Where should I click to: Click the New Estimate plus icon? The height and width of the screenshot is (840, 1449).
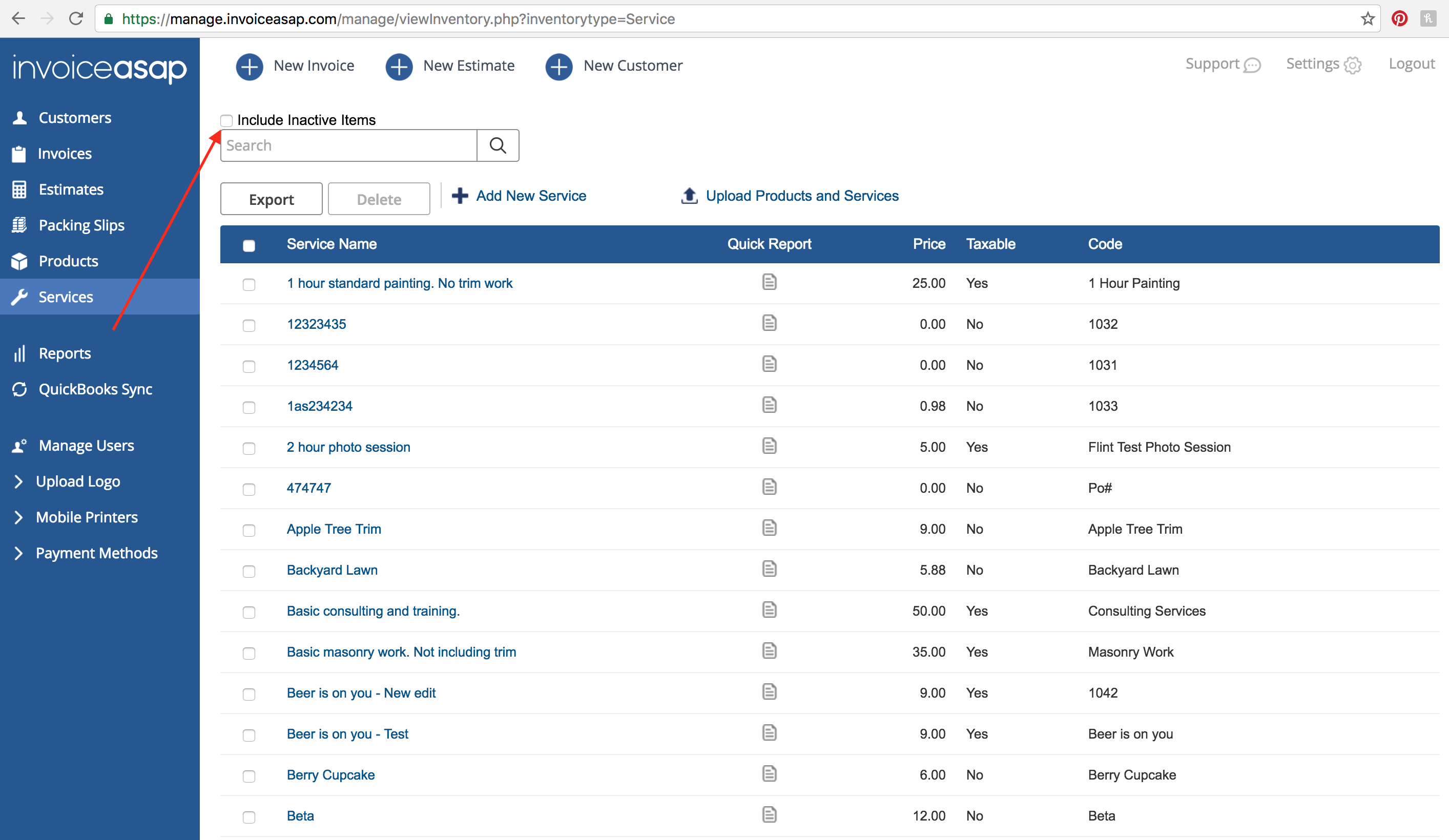pos(399,67)
